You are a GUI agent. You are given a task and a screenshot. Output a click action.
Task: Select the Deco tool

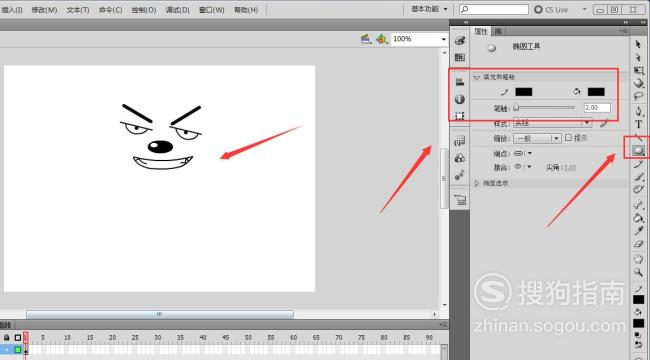(x=638, y=190)
